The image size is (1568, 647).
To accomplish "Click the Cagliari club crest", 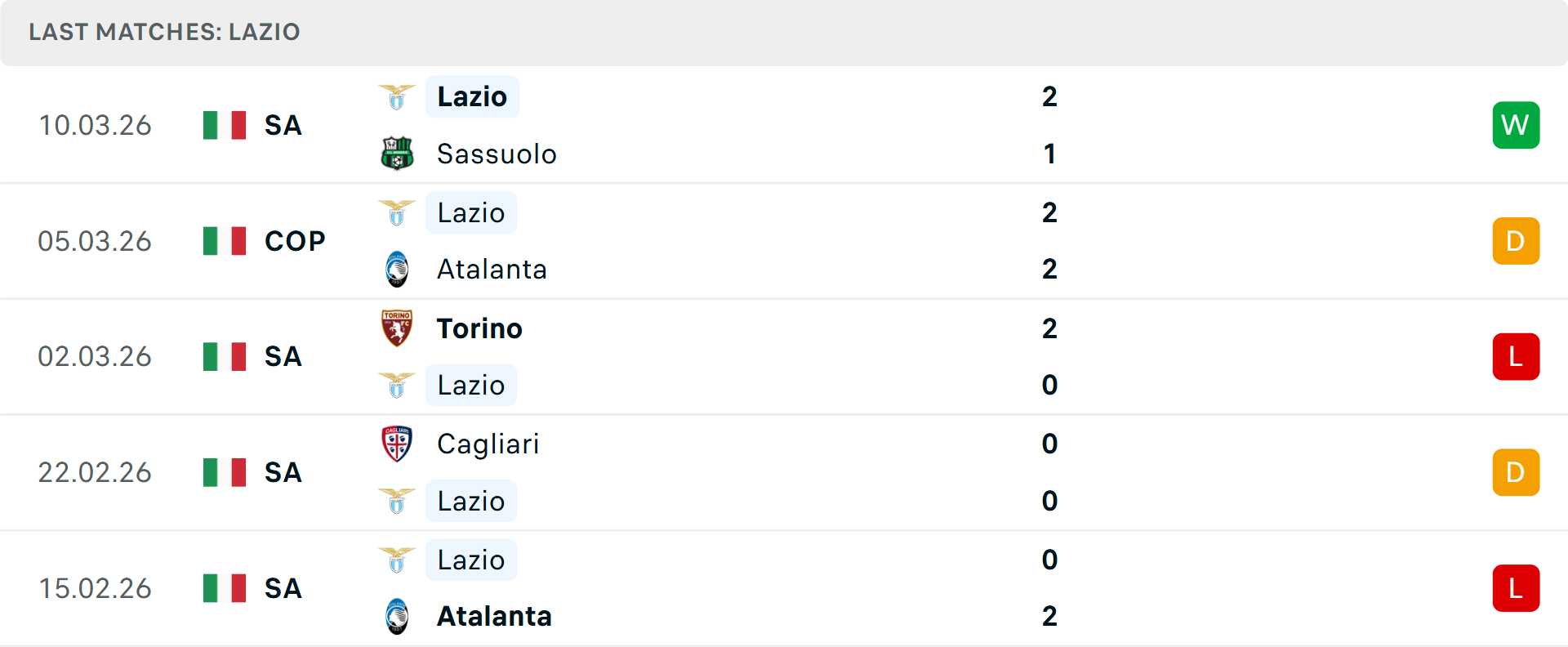I will click(397, 444).
